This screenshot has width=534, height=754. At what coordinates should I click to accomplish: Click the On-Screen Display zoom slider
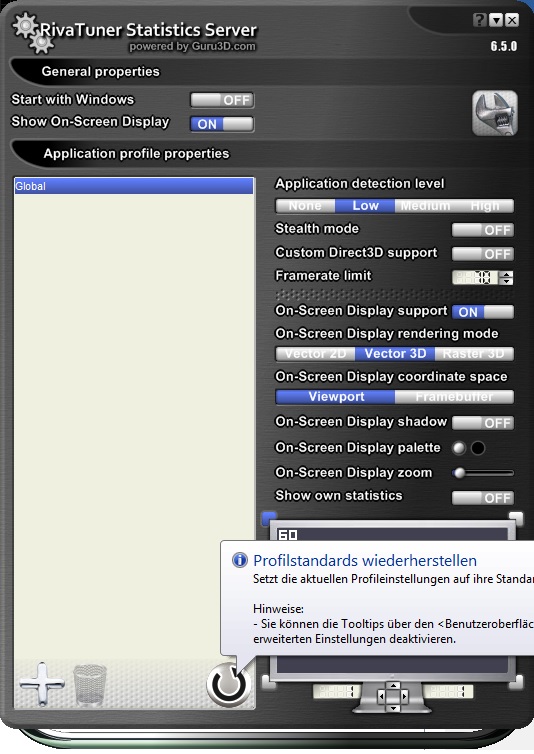click(x=483, y=473)
